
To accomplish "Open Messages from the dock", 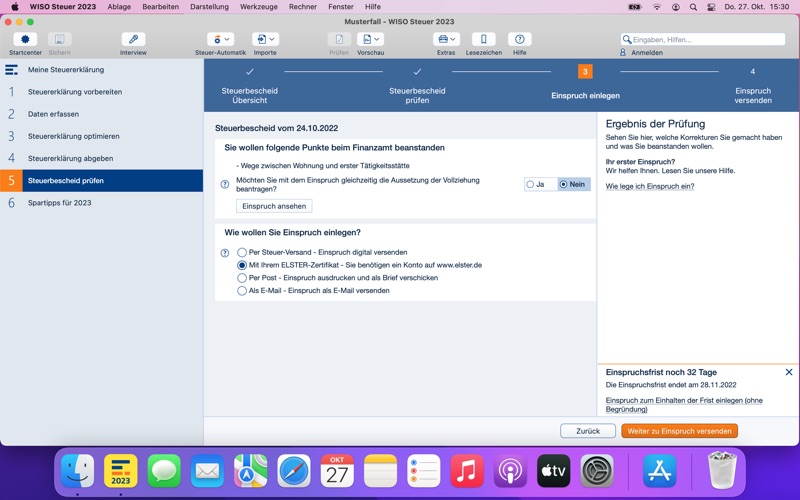I will (x=164, y=470).
